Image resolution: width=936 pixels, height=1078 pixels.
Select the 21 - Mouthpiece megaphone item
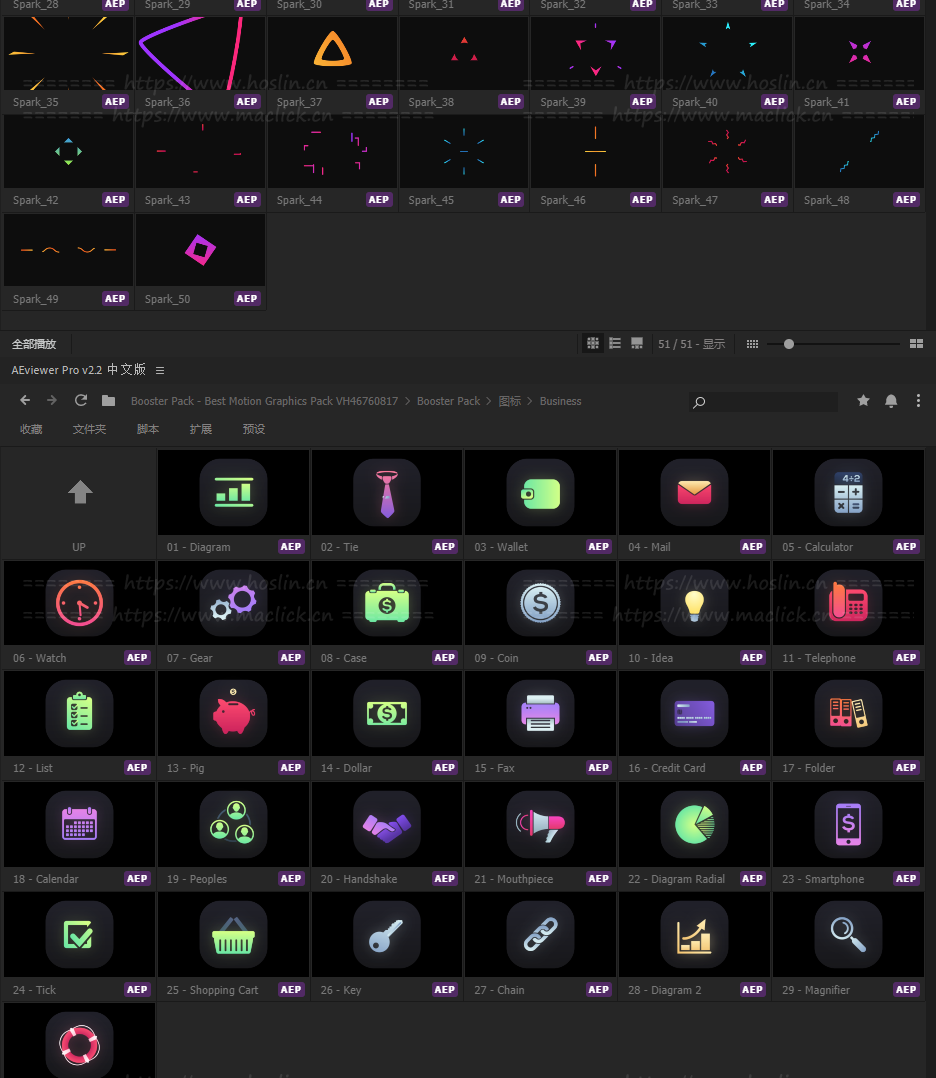[x=541, y=835]
